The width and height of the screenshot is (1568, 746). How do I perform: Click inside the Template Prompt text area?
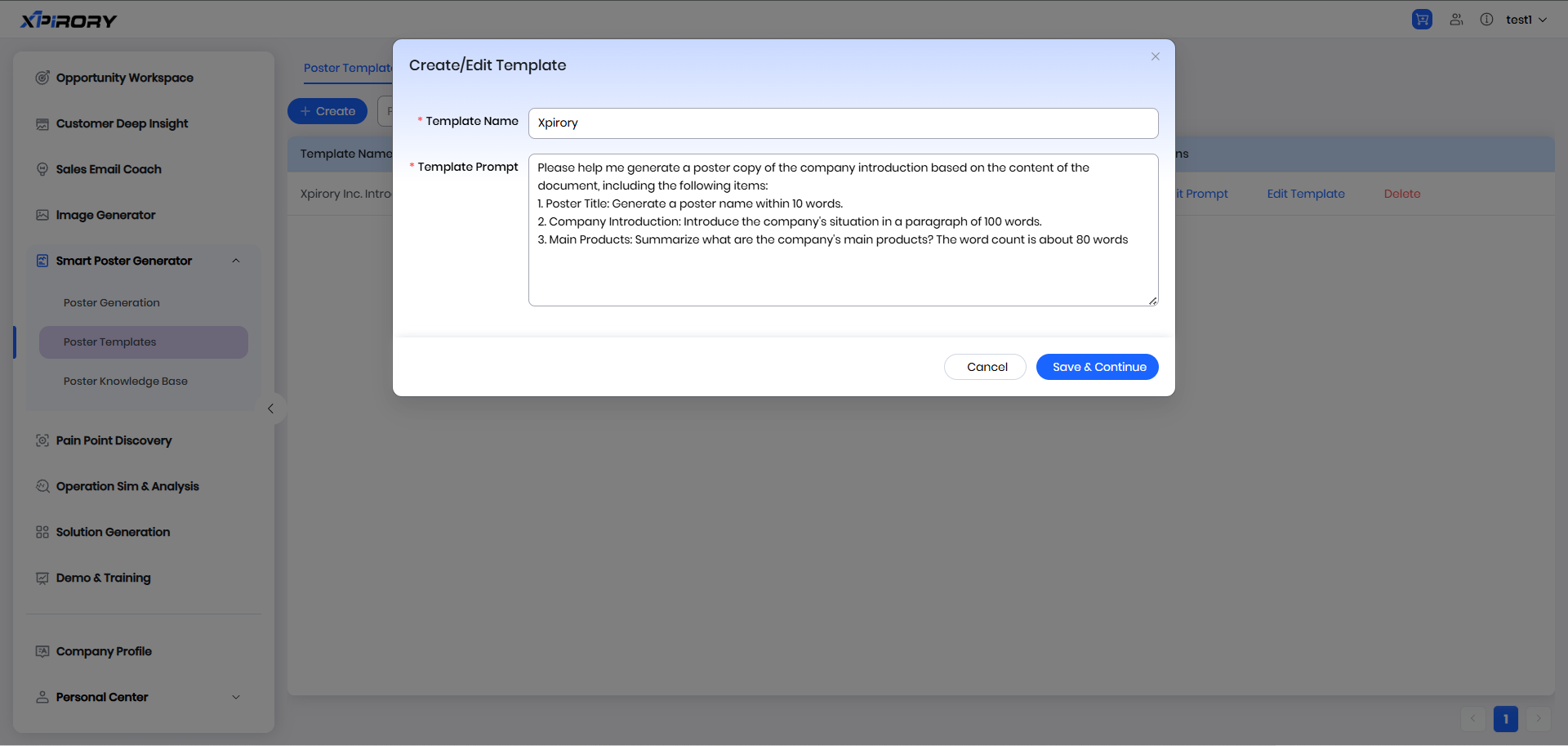843,270
